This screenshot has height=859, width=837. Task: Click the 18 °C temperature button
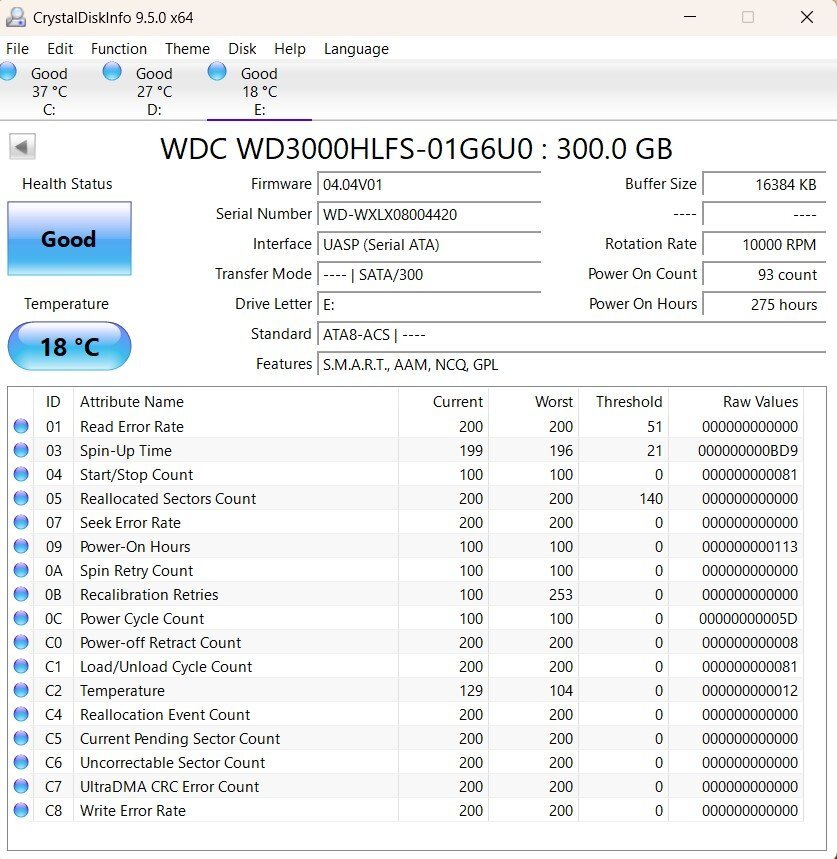pyautogui.click(x=69, y=346)
